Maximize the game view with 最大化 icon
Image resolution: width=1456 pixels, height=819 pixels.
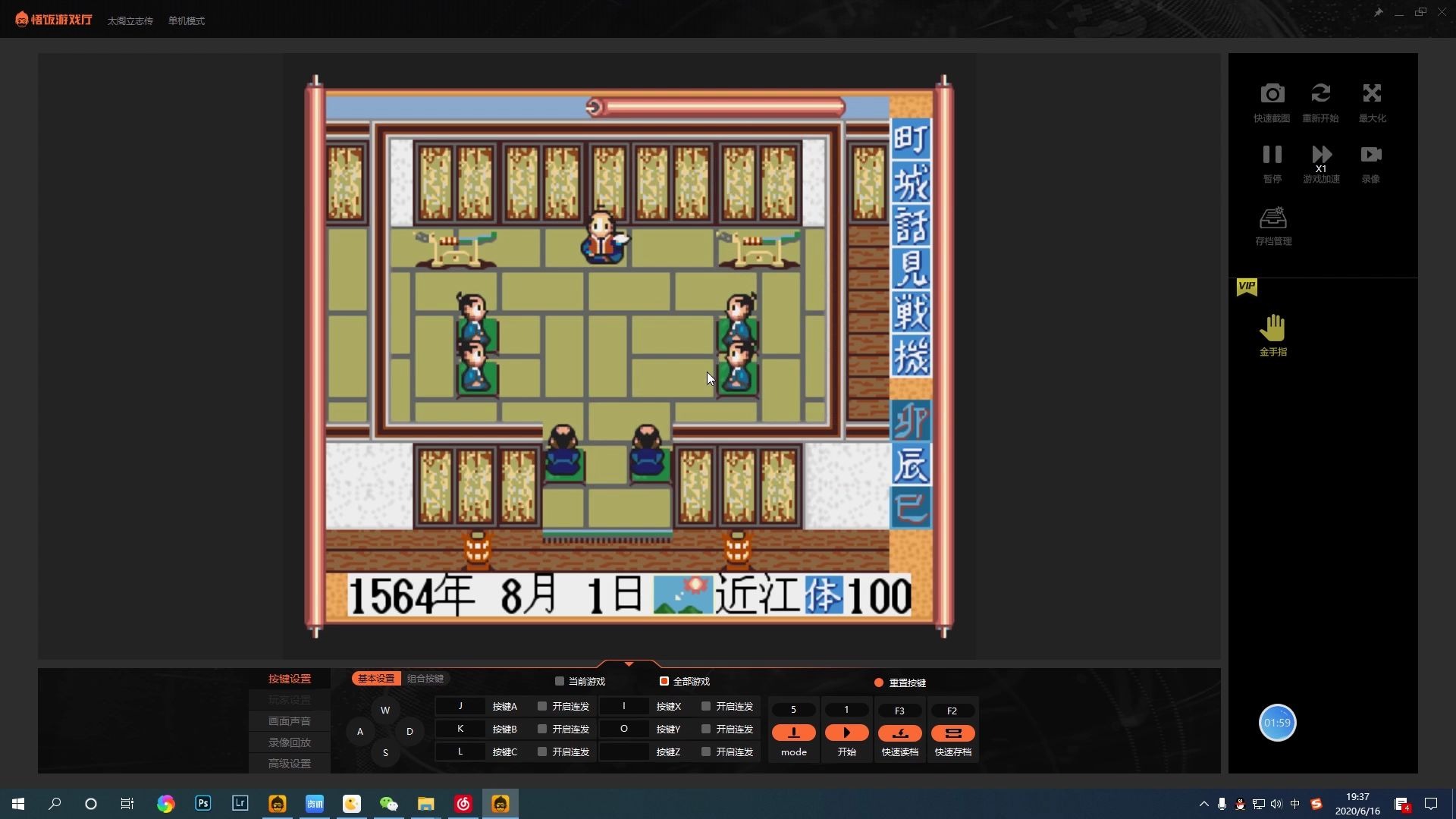point(1372,94)
